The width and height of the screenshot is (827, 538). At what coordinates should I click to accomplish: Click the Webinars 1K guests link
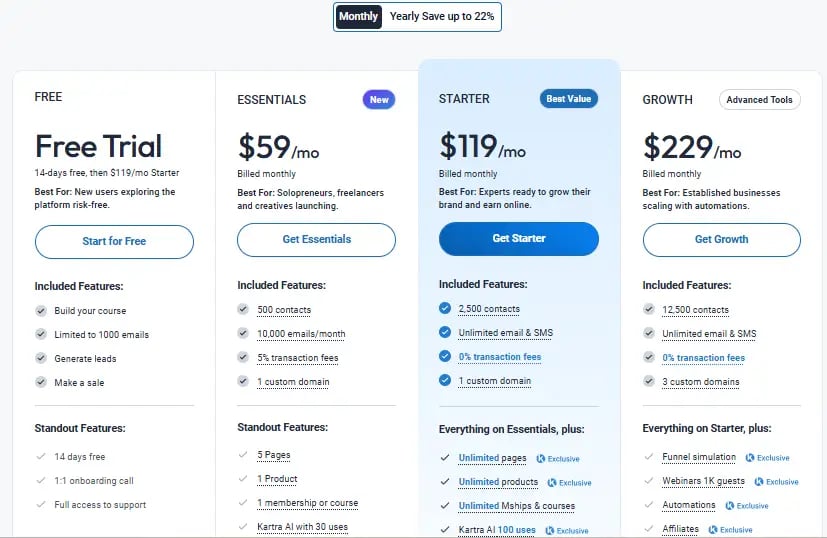[704, 481]
